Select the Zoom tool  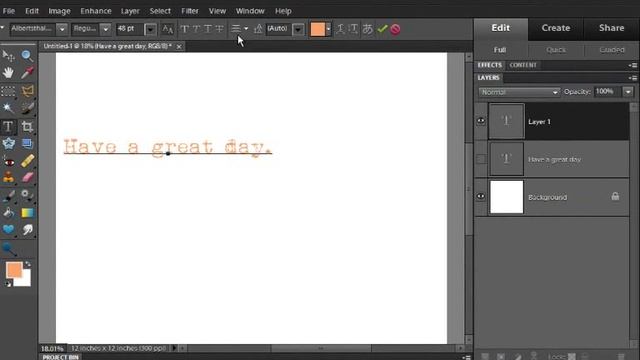(x=27, y=55)
